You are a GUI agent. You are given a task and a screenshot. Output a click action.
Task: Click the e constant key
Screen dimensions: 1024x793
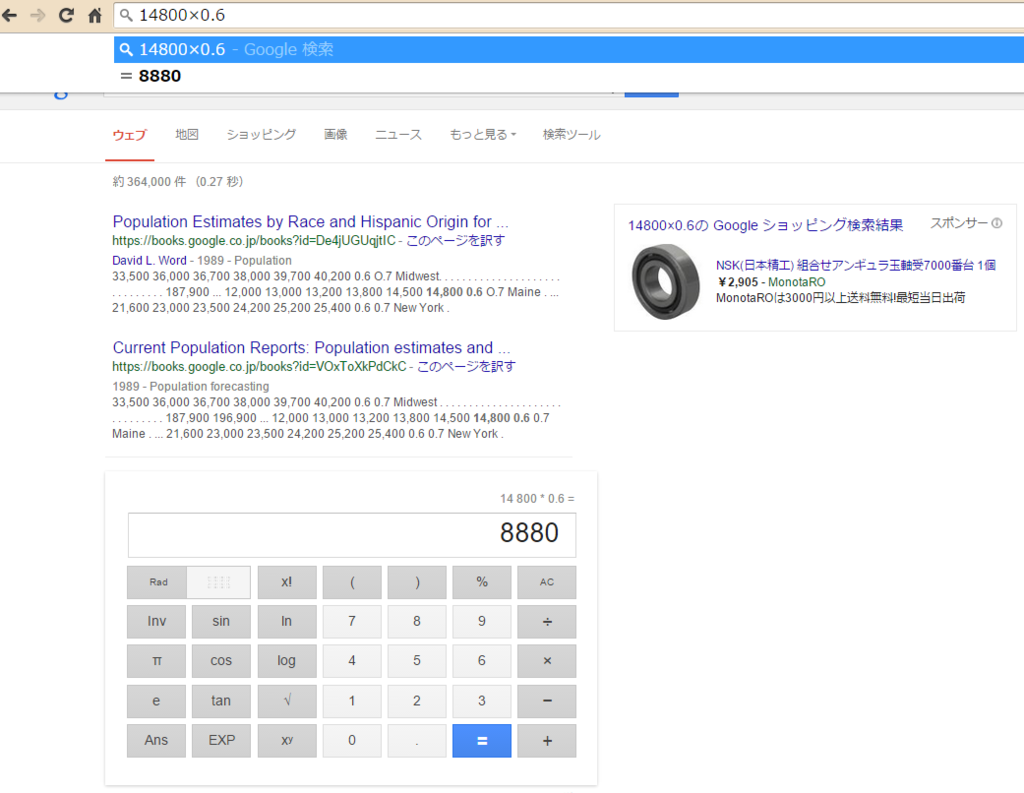[157, 701]
